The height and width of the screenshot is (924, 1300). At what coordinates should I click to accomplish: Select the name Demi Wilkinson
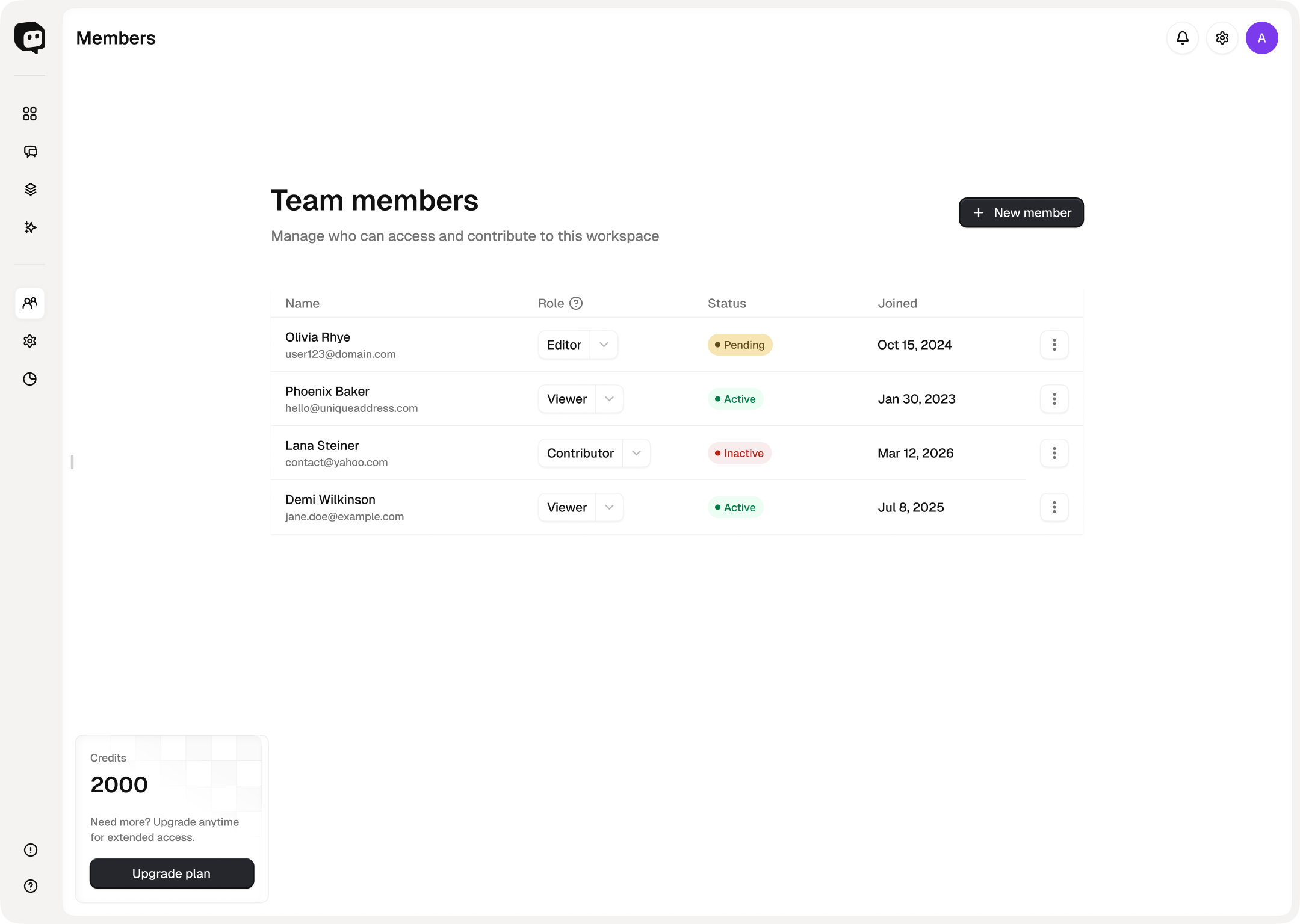330,499
